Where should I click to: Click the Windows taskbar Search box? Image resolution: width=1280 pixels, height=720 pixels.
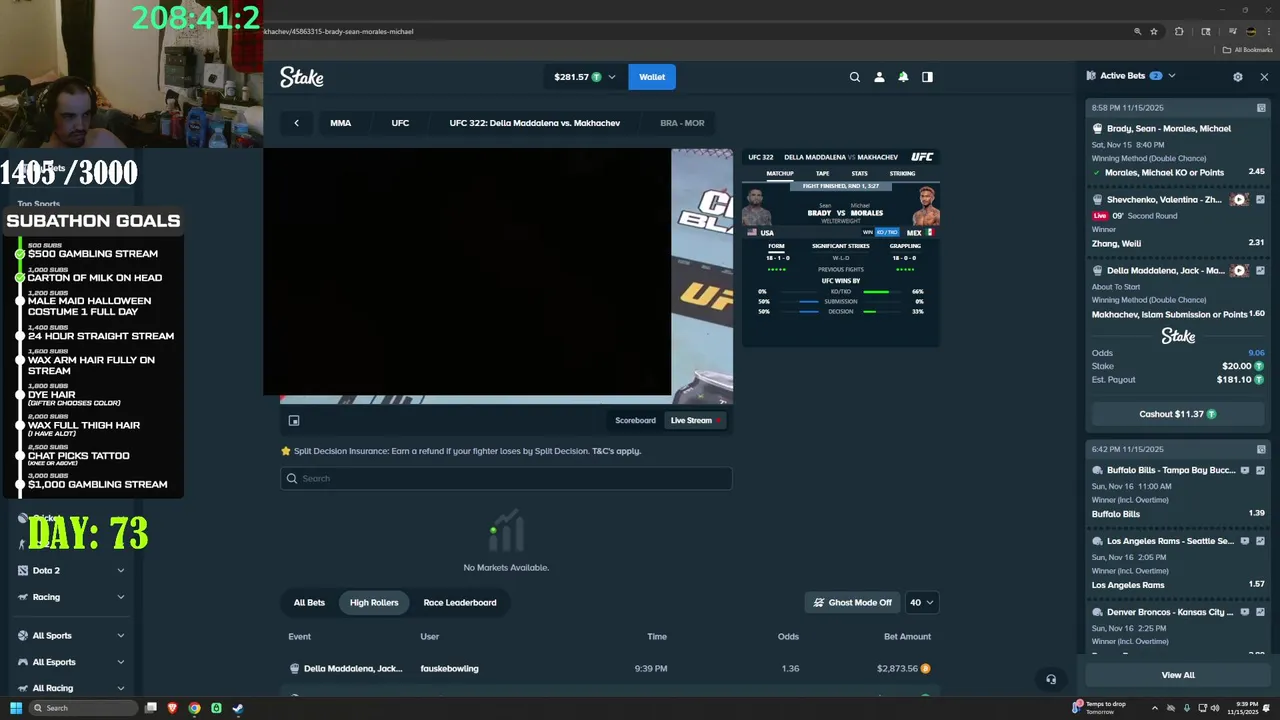click(83, 708)
